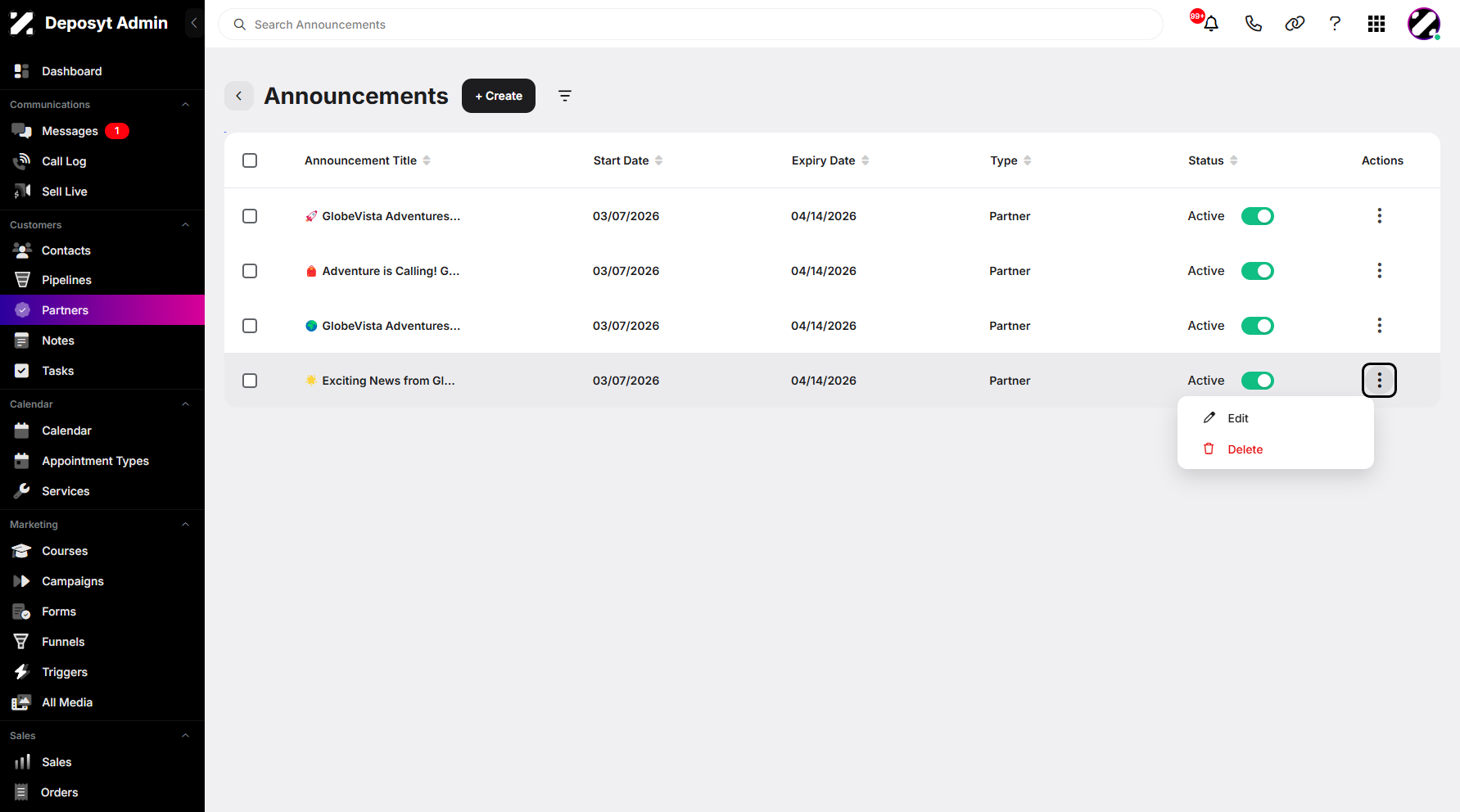Viewport: 1460px width, 812px height.
Task: Click the red Messages count badge
Action: [x=117, y=131]
